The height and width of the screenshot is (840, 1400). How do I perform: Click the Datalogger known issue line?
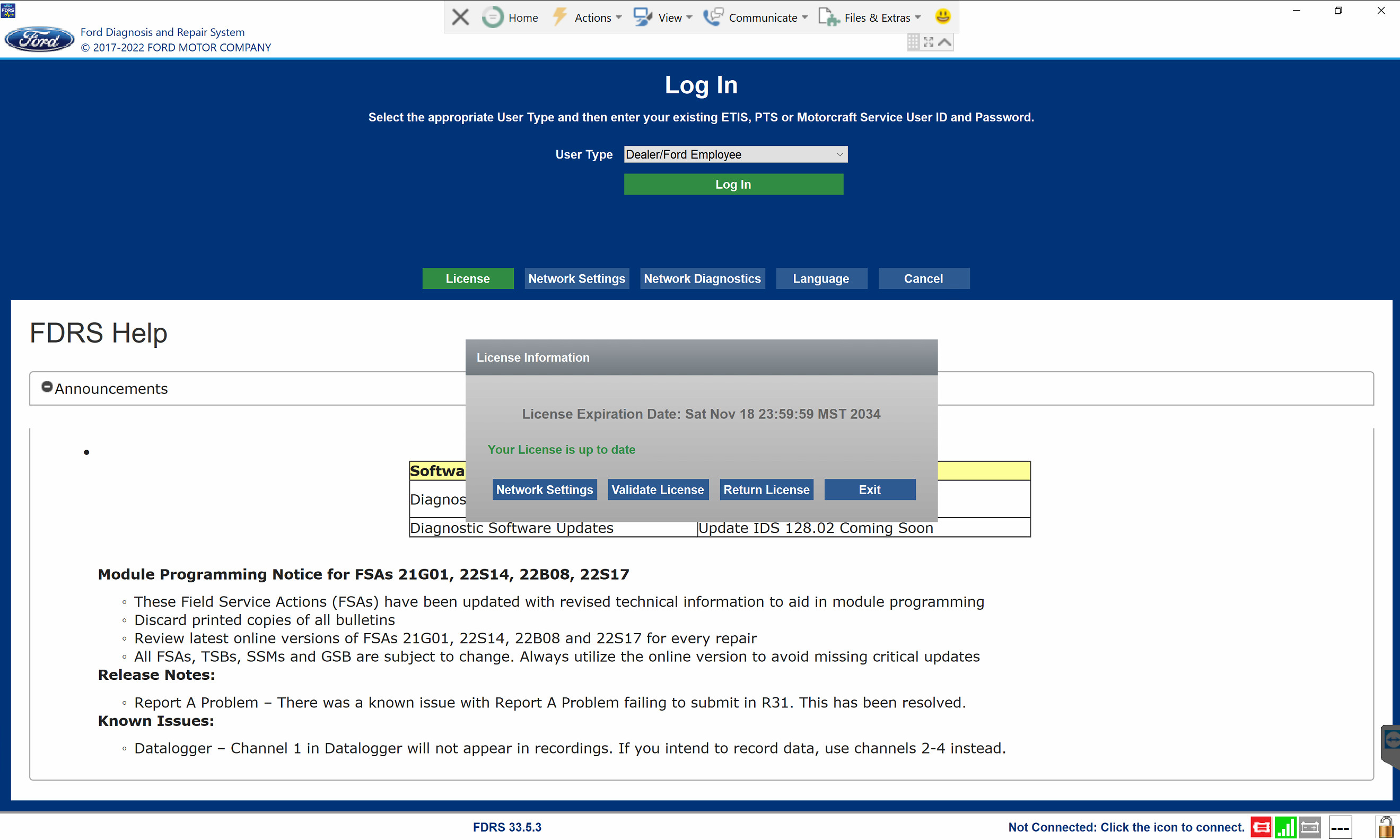570,748
